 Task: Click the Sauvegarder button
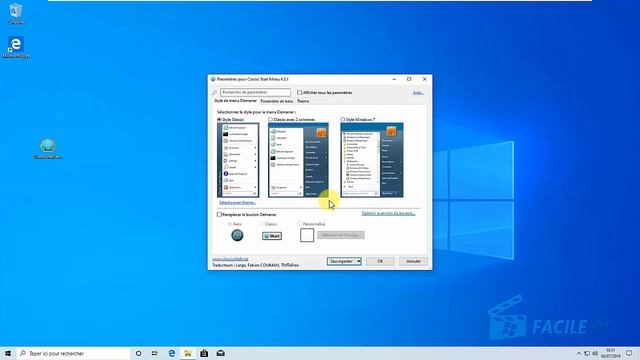pyautogui.click(x=342, y=261)
